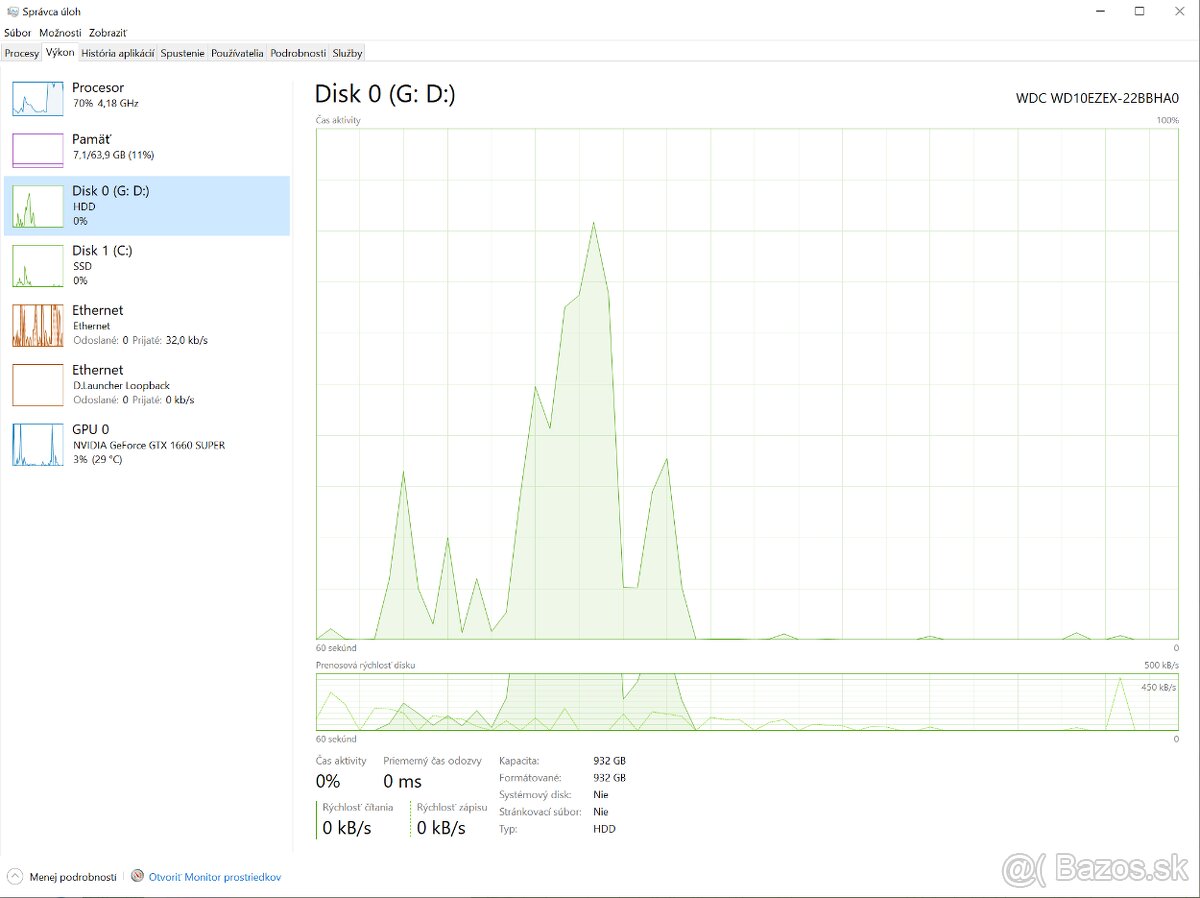Open the Služby tab
Viewport: 1200px width, 898px height.
[348, 53]
